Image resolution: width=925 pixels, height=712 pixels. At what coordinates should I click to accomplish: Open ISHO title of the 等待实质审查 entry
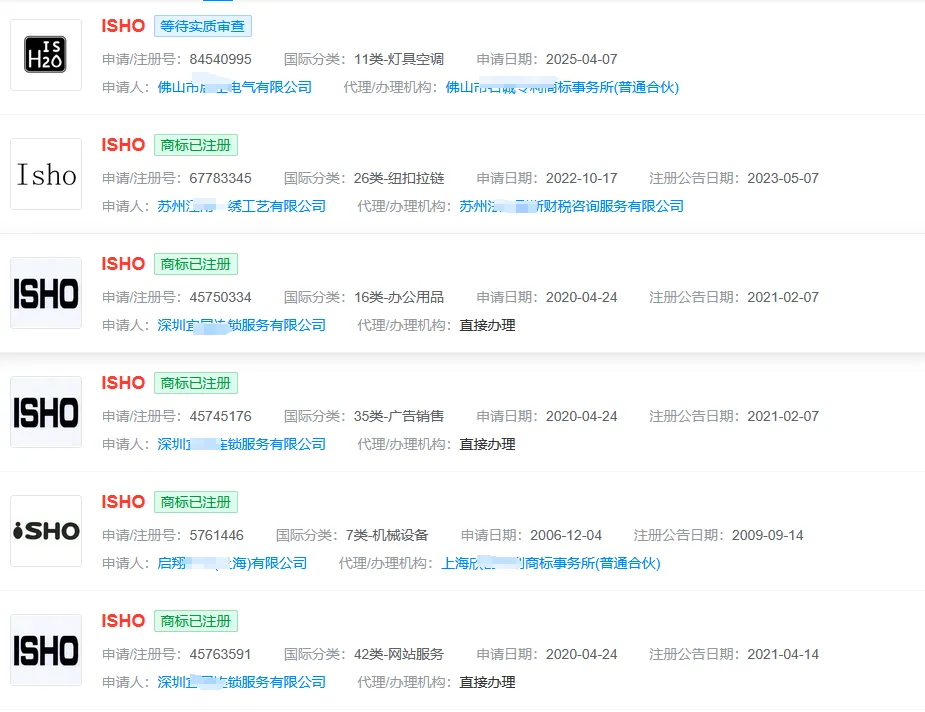coord(123,26)
